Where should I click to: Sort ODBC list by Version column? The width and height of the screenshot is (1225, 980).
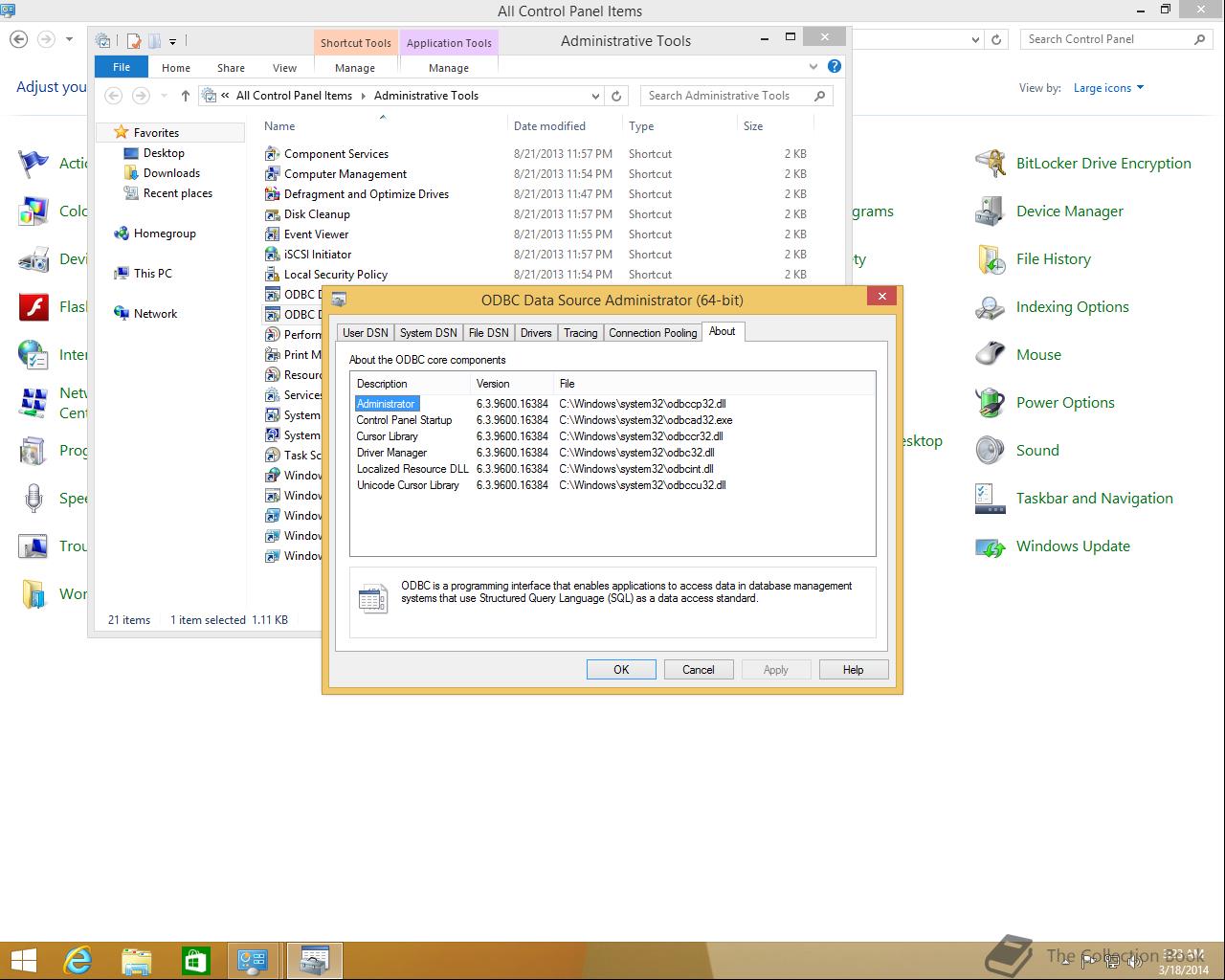pyautogui.click(x=511, y=384)
